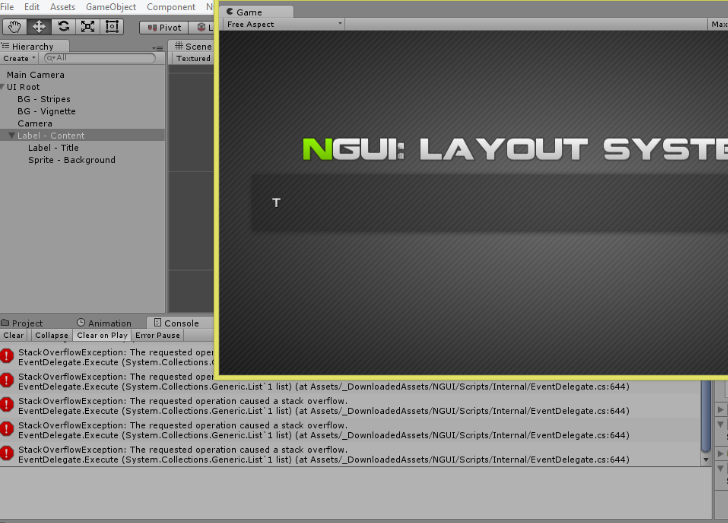This screenshot has height=523, width=728.
Task: Toggle Collapse in the Console
Action: 51,335
